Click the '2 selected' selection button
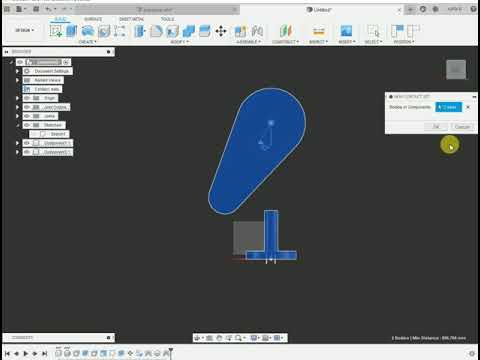 coord(448,107)
